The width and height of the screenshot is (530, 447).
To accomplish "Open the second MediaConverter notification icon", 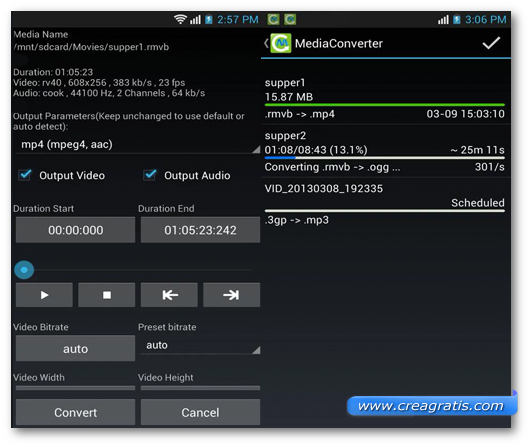I will coord(290,20).
